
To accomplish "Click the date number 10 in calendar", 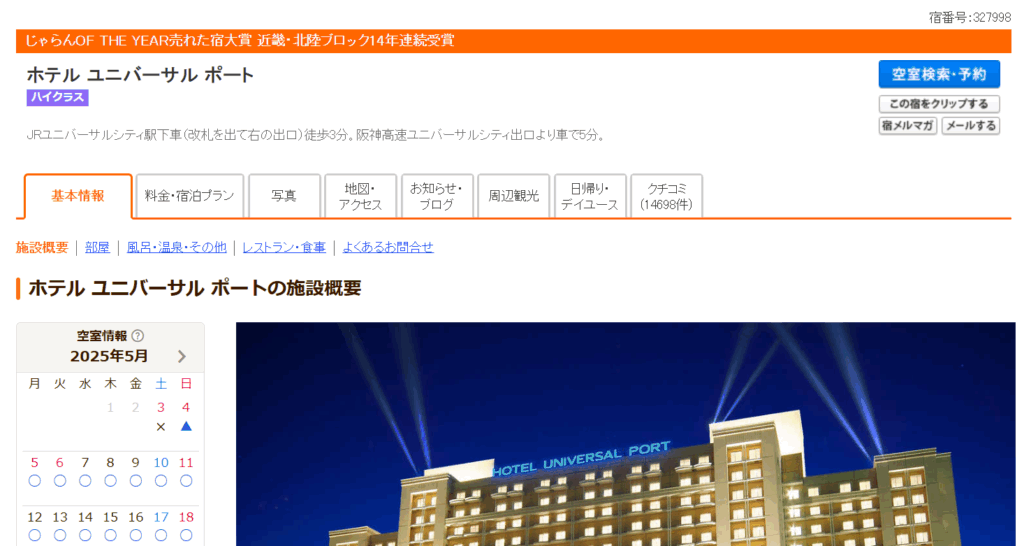I will pyautogui.click(x=161, y=462).
